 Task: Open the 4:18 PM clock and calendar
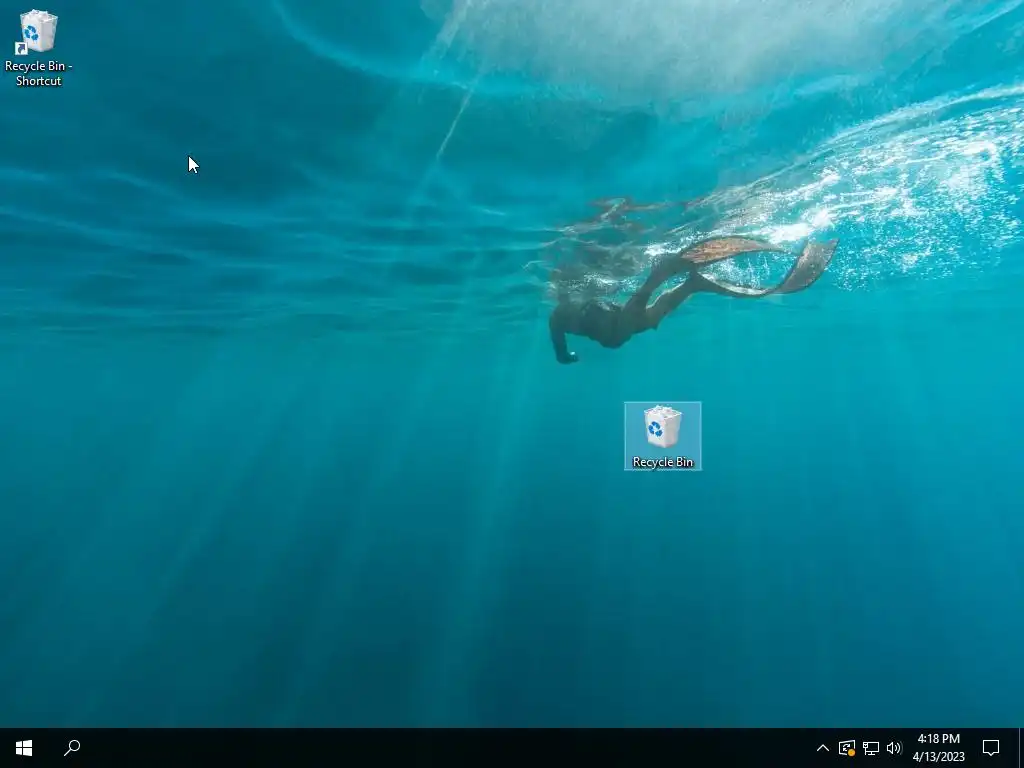click(x=938, y=748)
